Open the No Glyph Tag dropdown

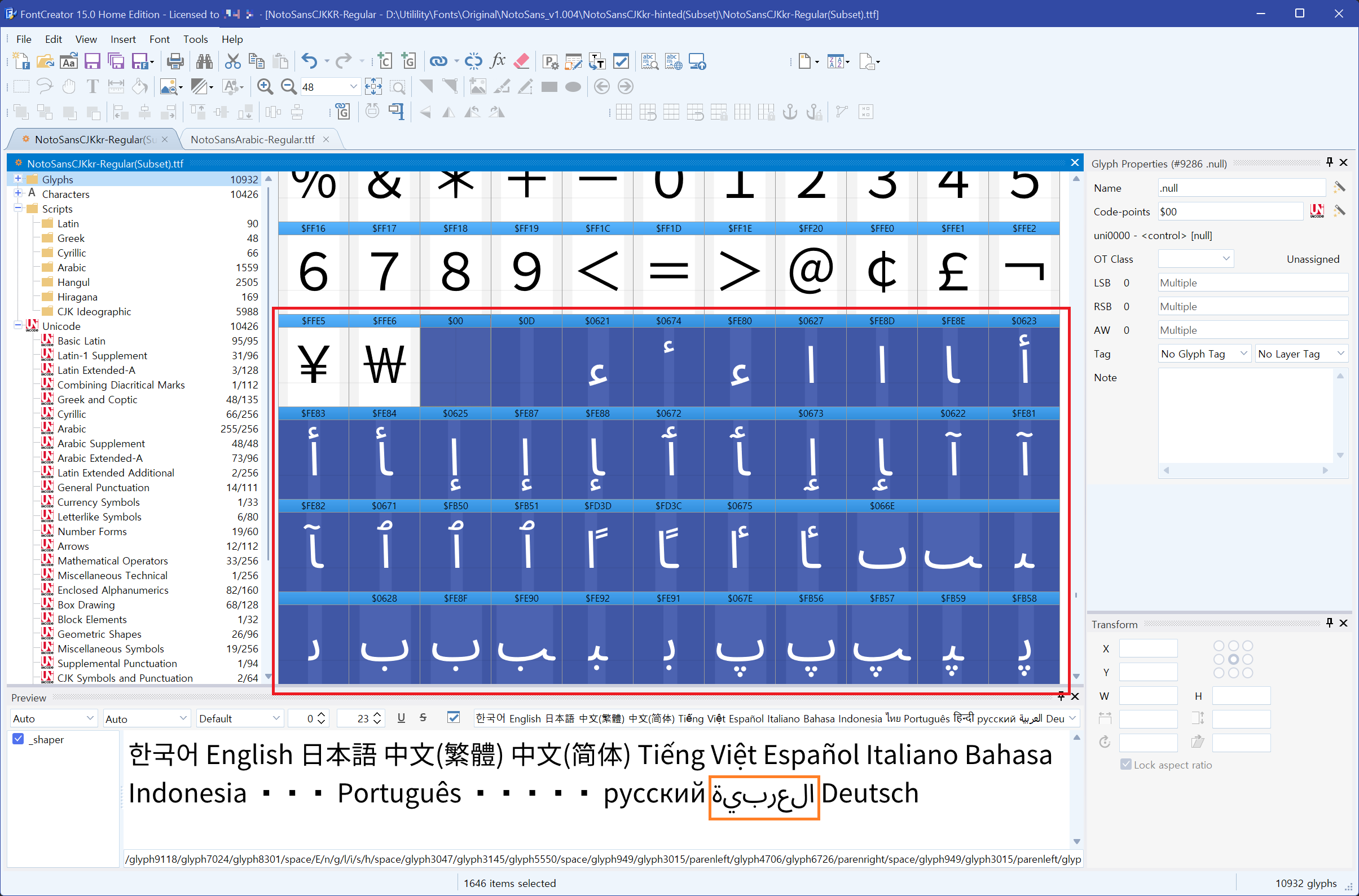coord(1203,354)
